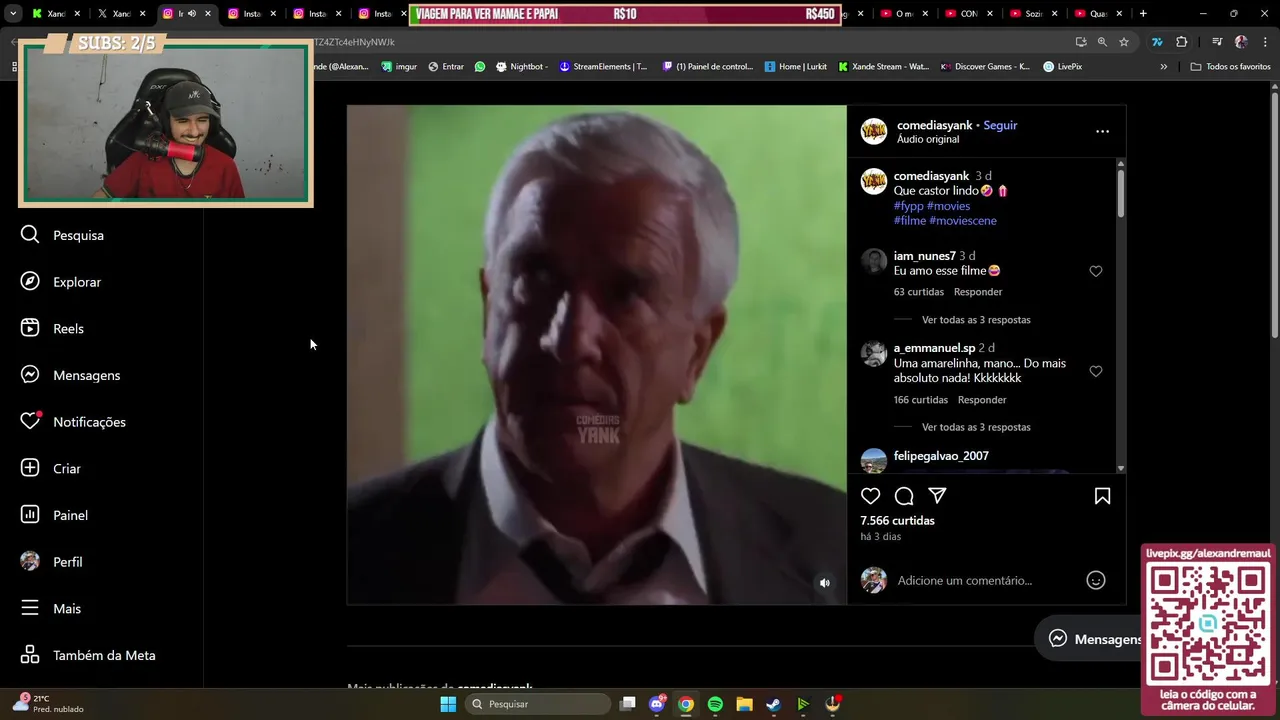Open Perfil in the sidebar

tap(51, 562)
